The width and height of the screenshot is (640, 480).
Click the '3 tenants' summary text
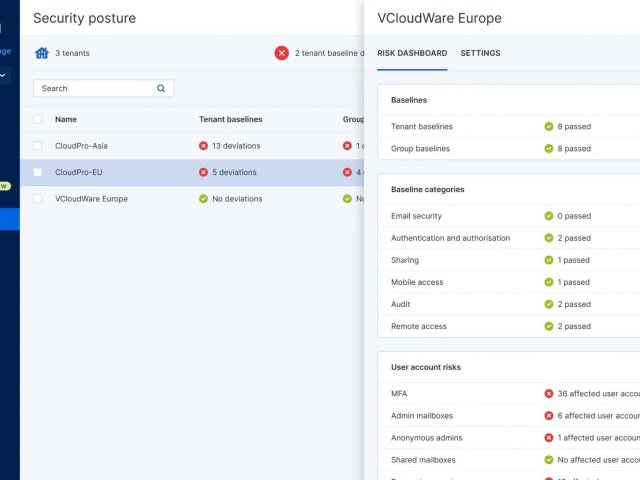tap(72, 53)
